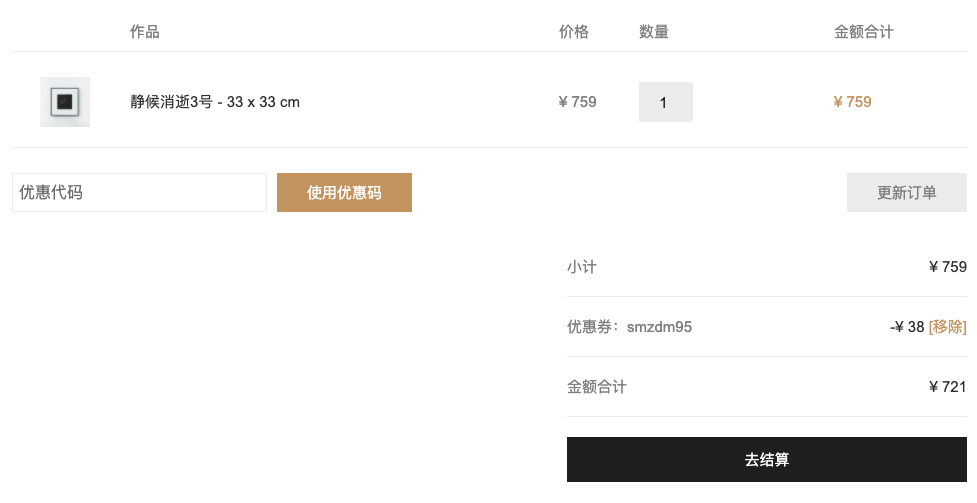Click into the 优惠代码 coupon input
The width and height of the screenshot is (977, 503).
tap(140, 192)
